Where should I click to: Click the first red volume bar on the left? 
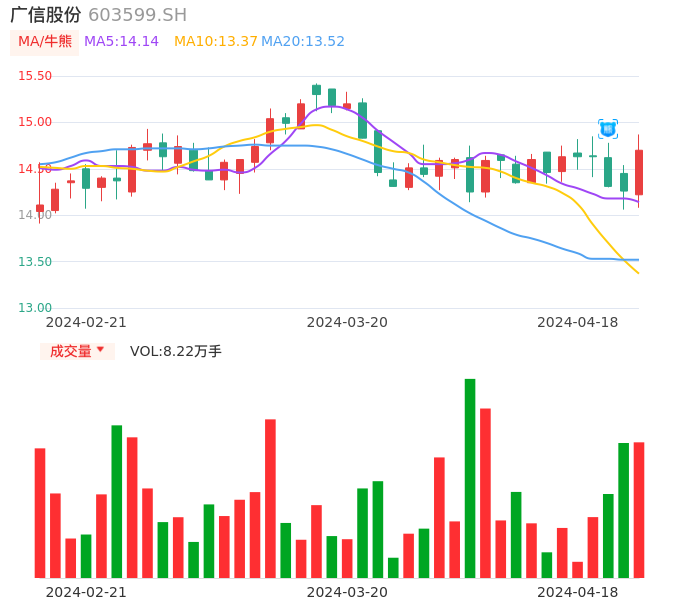point(40,512)
